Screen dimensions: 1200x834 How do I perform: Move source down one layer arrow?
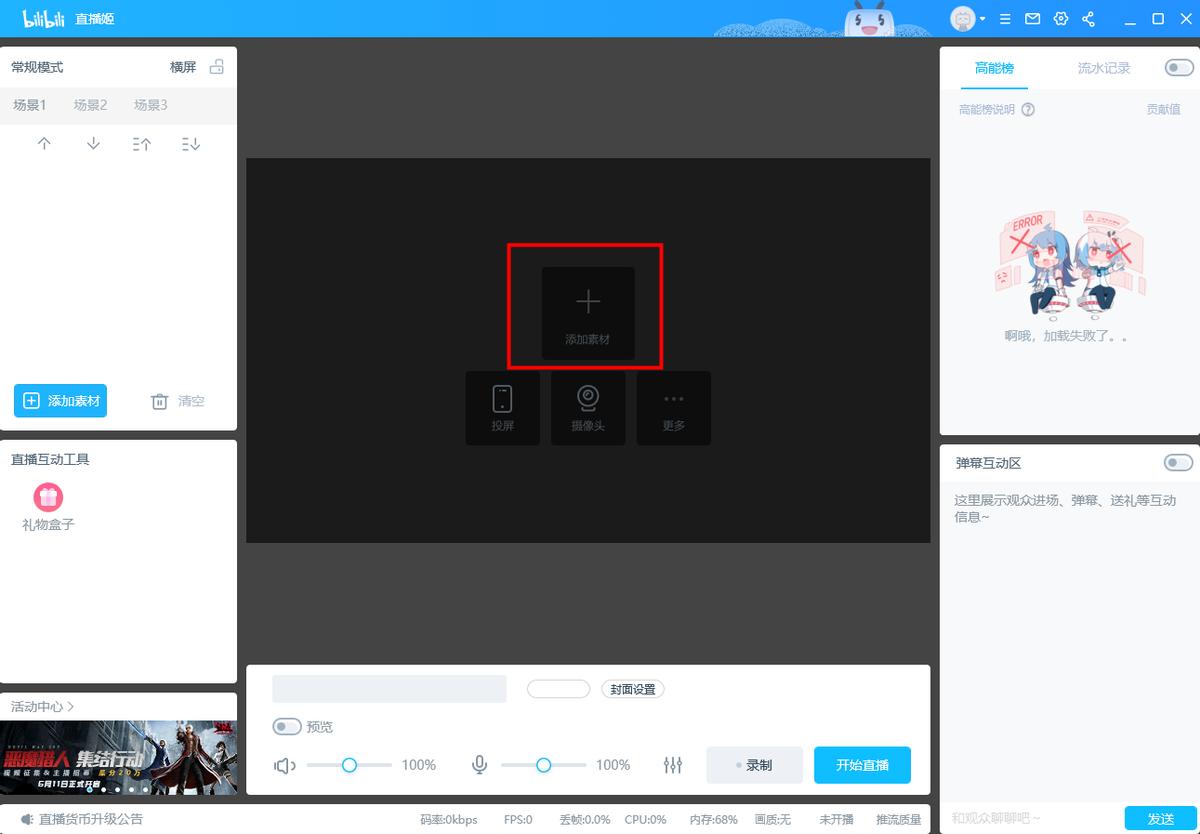tap(93, 144)
